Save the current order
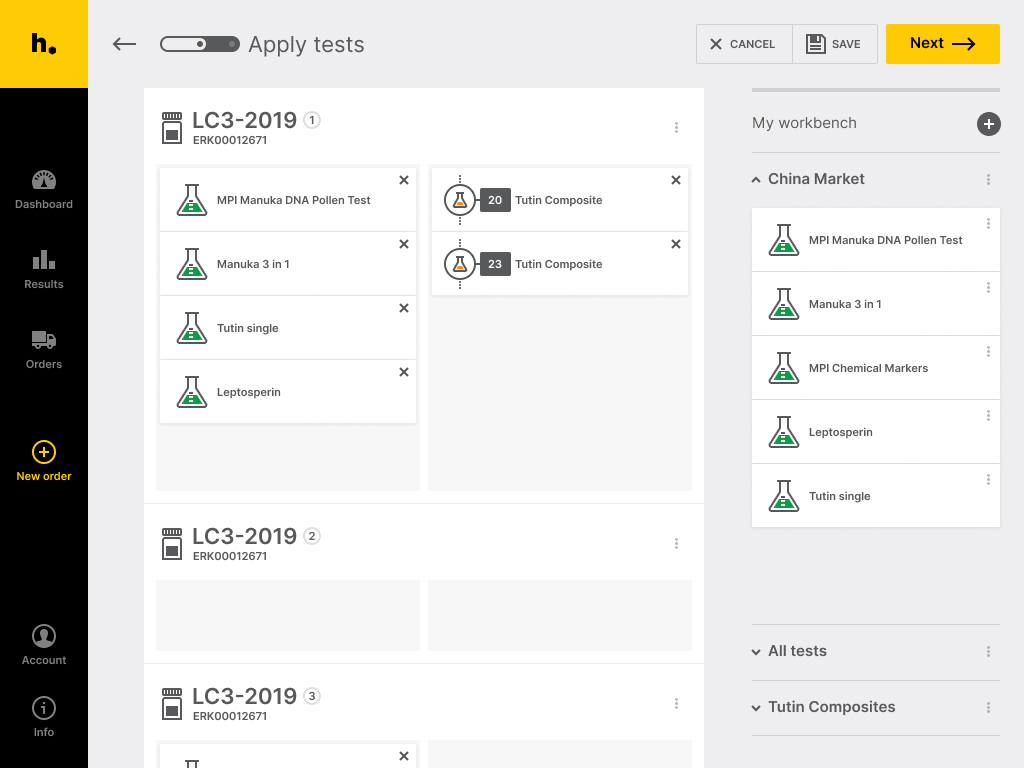Viewport: 1024px width, 768px height. pos(834,44)
